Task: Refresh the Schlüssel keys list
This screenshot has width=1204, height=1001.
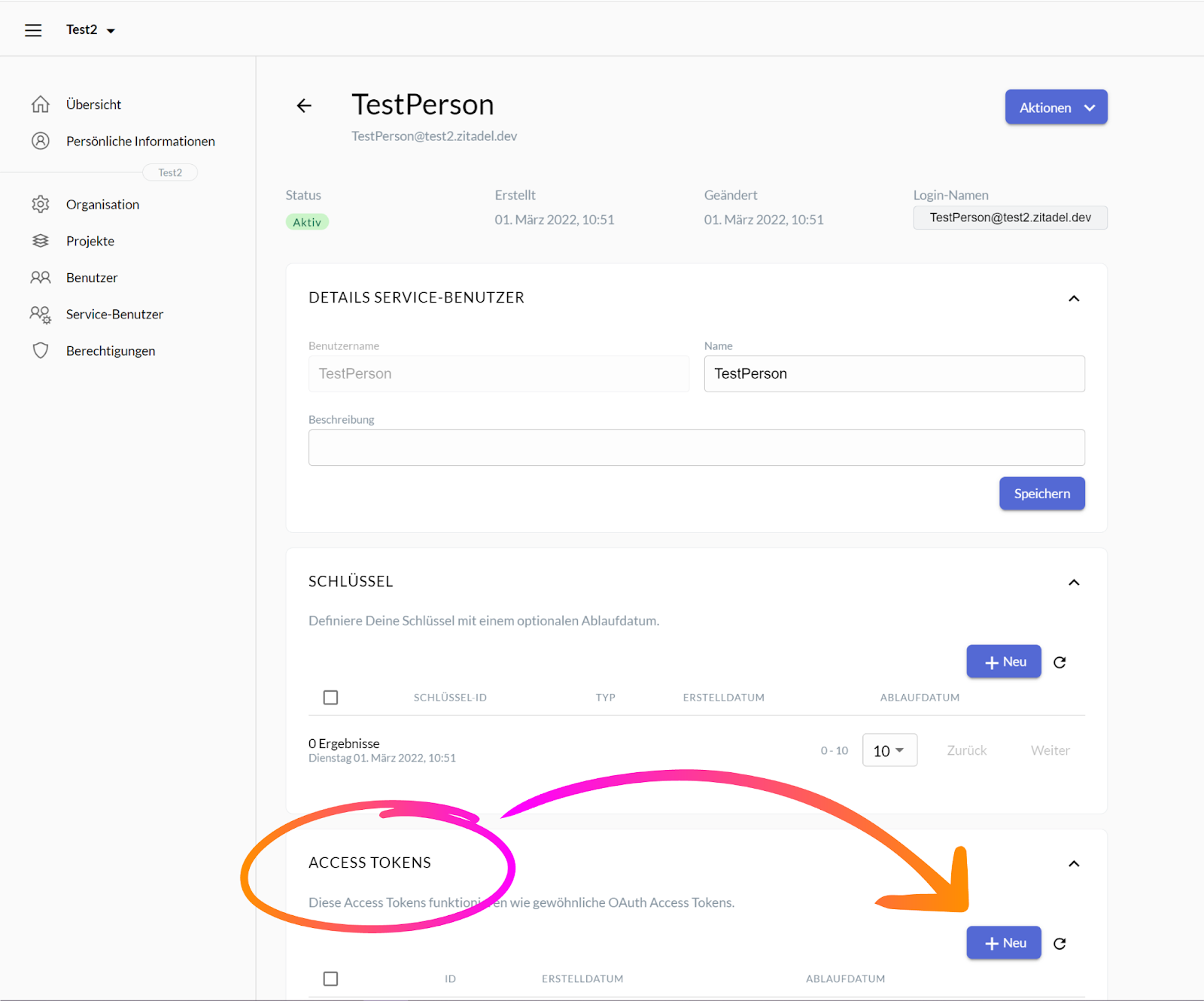Action: point(1060,662)
